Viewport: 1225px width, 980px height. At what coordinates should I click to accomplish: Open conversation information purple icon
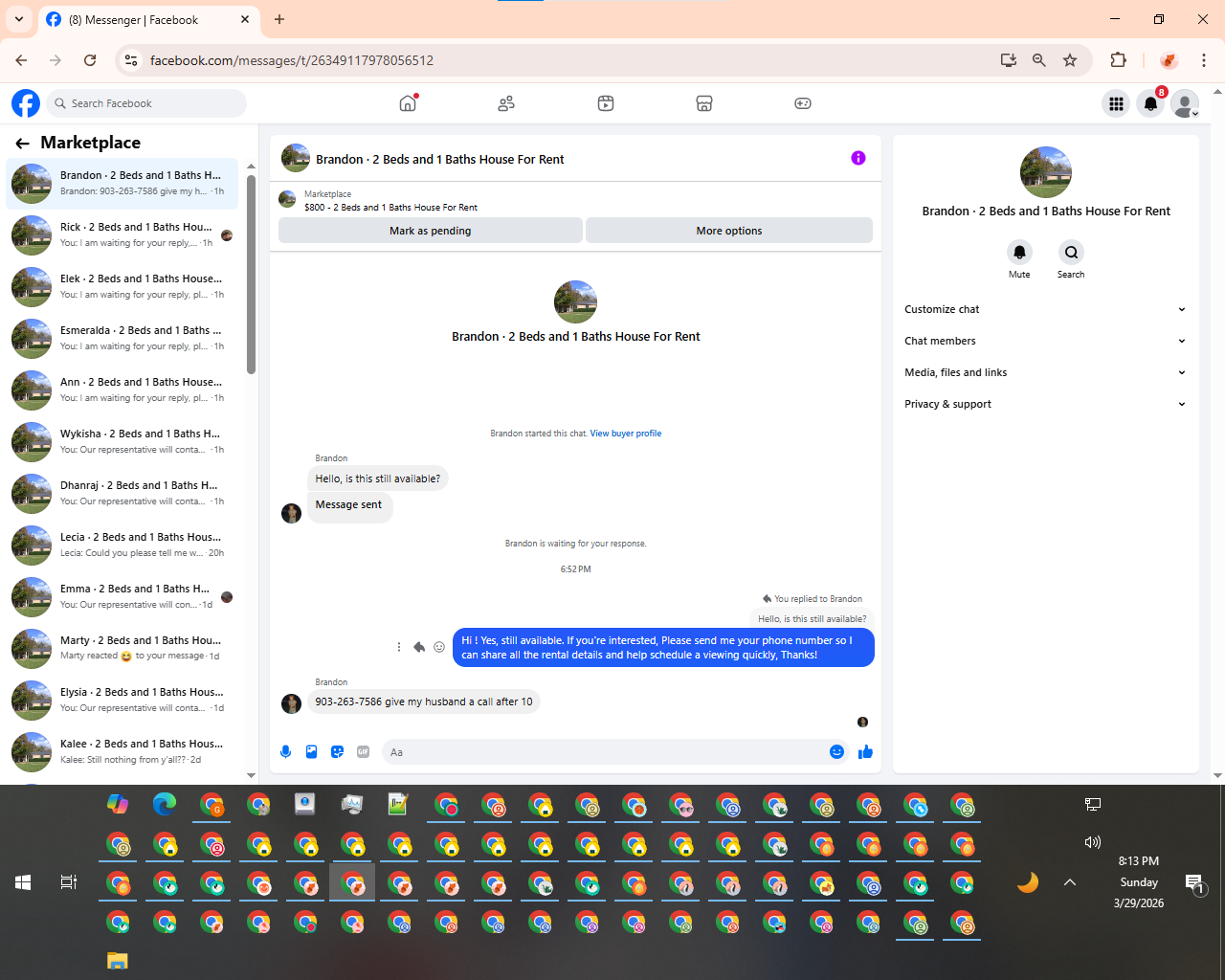point(858,158)
